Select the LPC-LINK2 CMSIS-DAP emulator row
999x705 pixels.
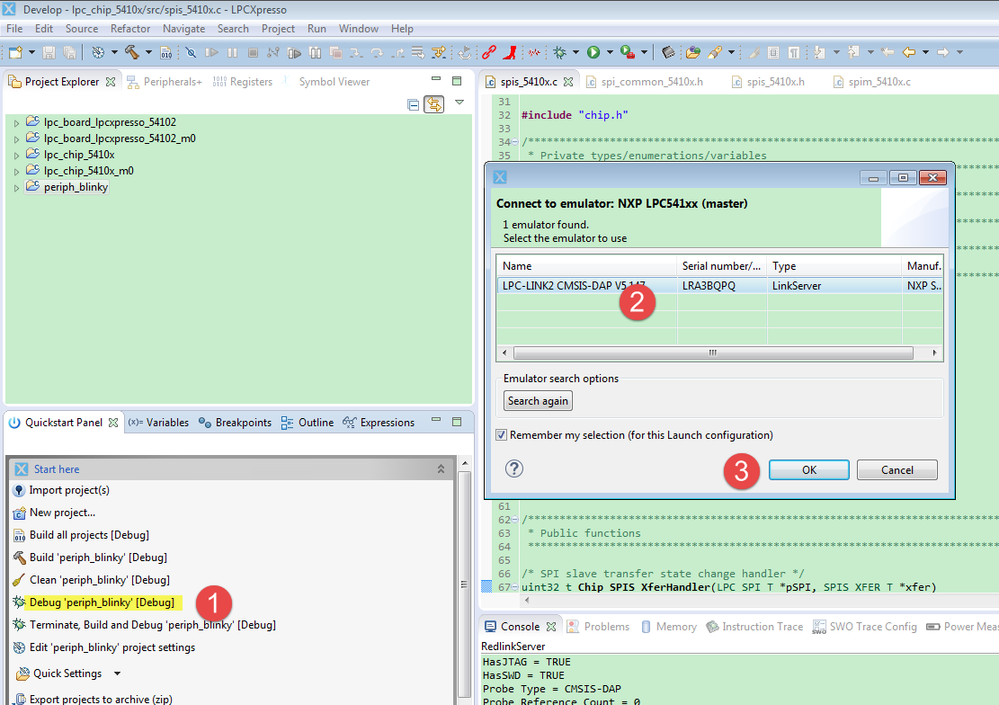pos(719,285)
